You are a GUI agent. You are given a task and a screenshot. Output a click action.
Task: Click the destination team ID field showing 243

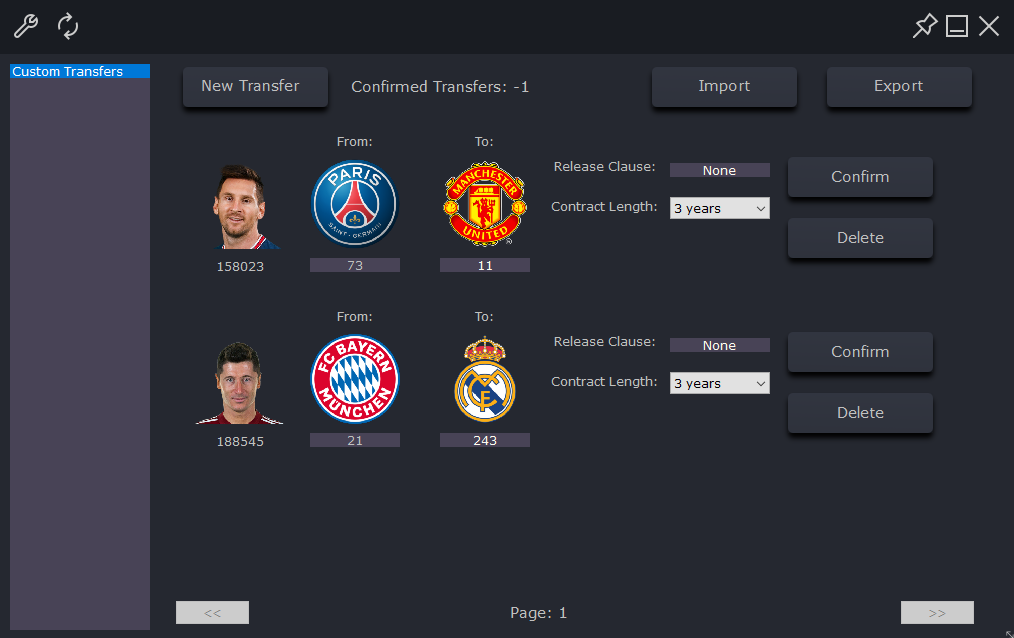coord(485,440)
